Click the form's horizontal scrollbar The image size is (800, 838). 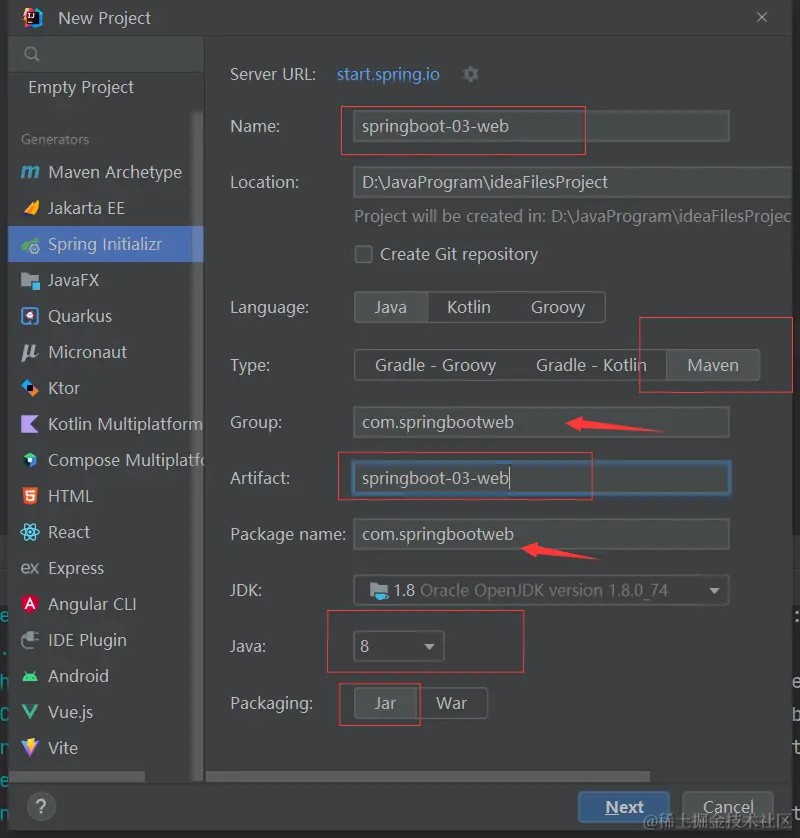pos(428,777)
